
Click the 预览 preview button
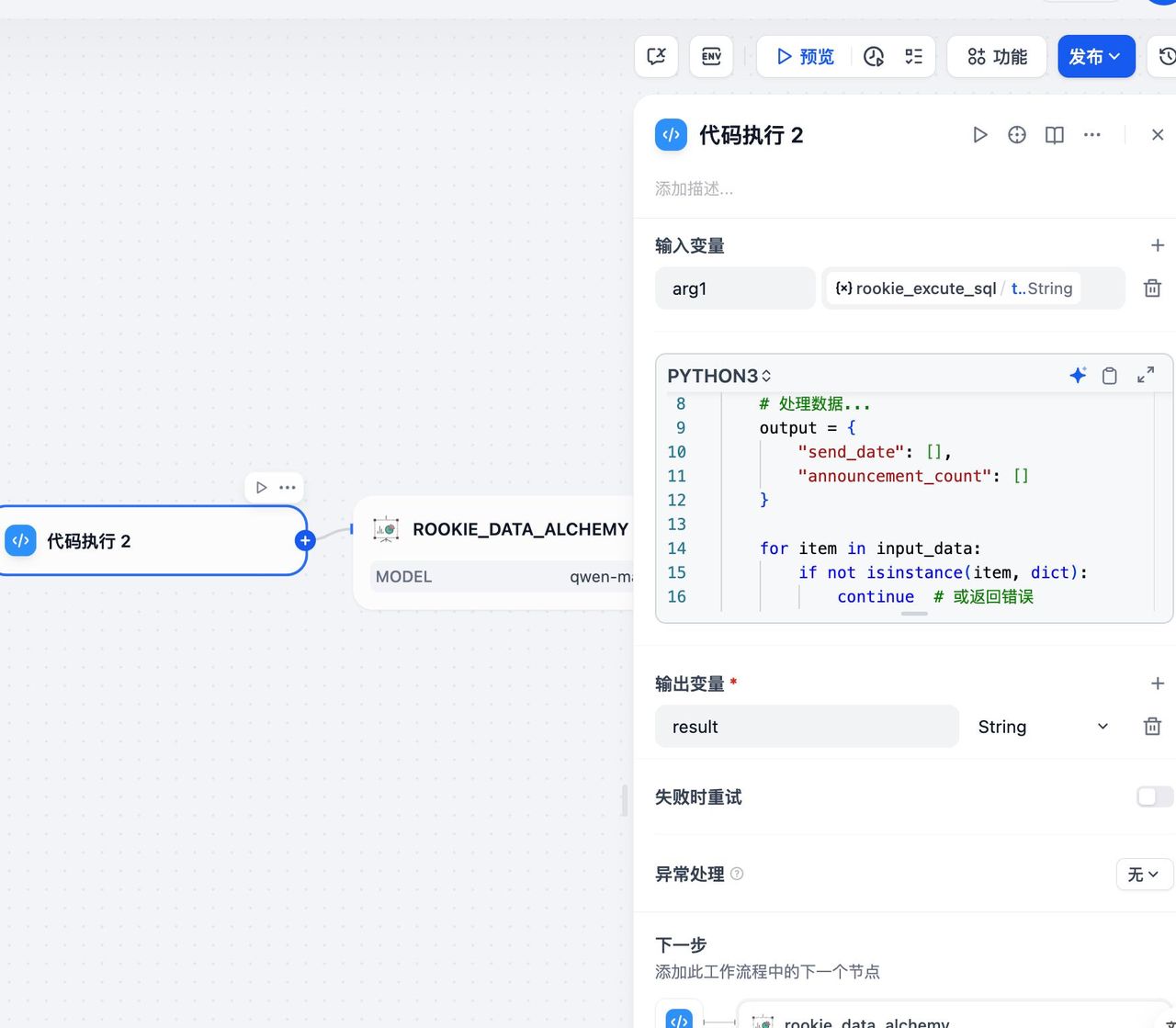pos(805,57)
